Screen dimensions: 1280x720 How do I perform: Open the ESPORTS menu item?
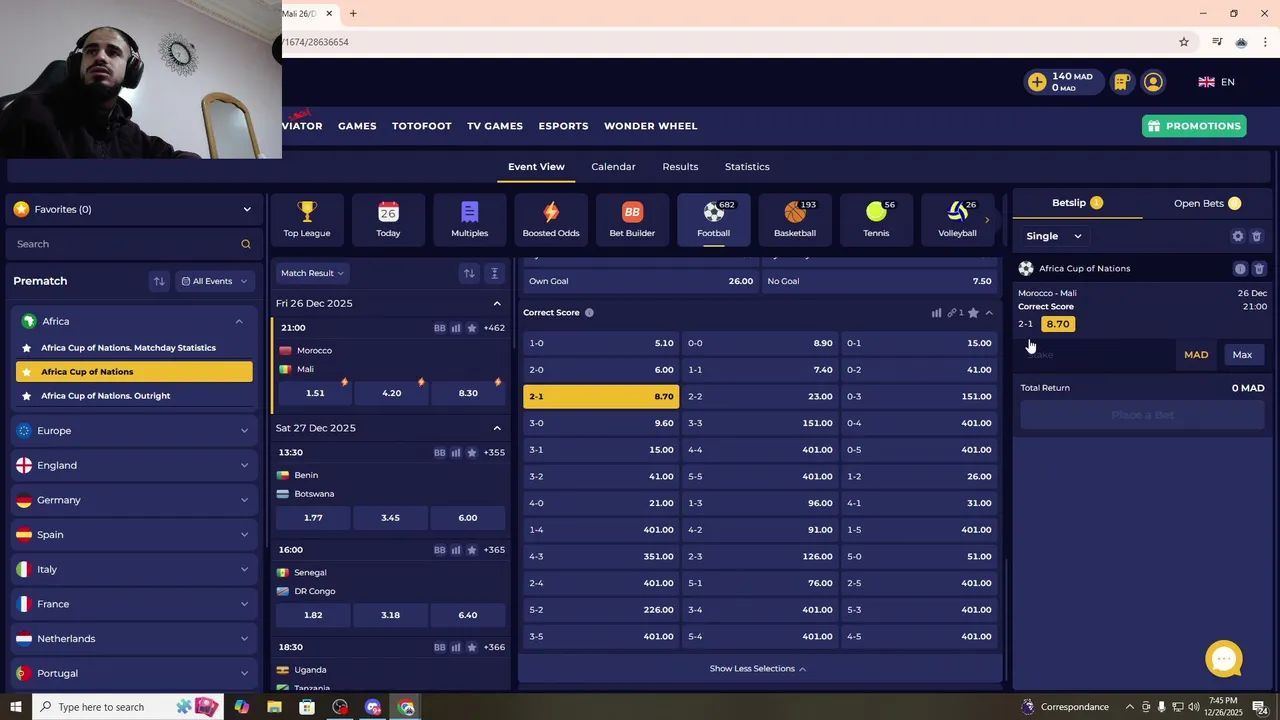tap(563, 126)
